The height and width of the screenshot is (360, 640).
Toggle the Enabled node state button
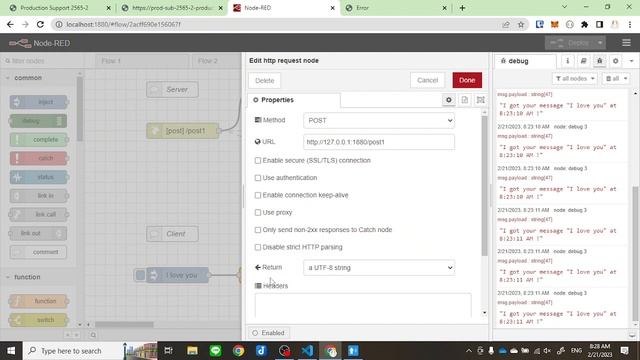tap(269, 333)
